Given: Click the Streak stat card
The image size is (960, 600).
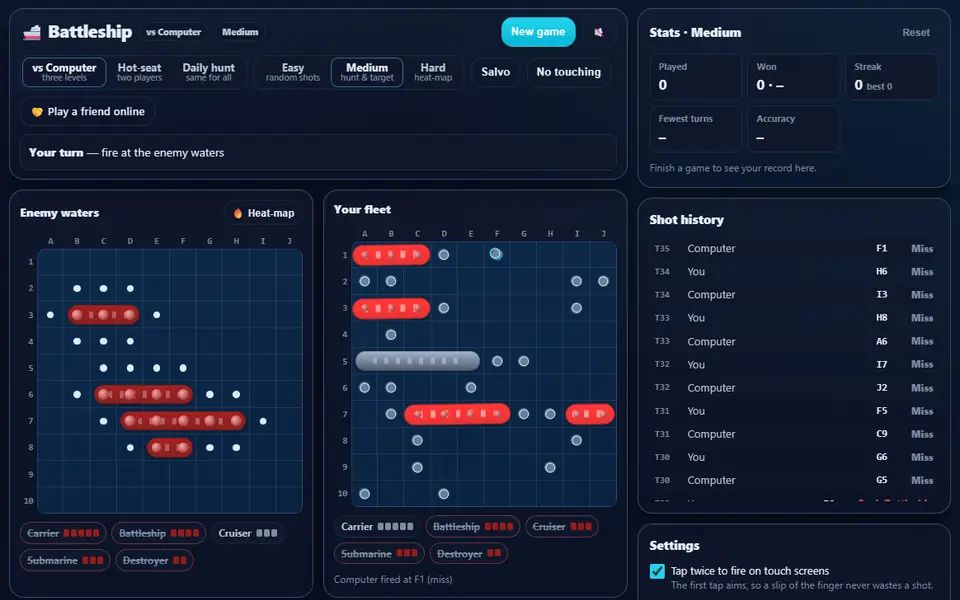Looking at the screenshot, I should (x=891, y=77).
